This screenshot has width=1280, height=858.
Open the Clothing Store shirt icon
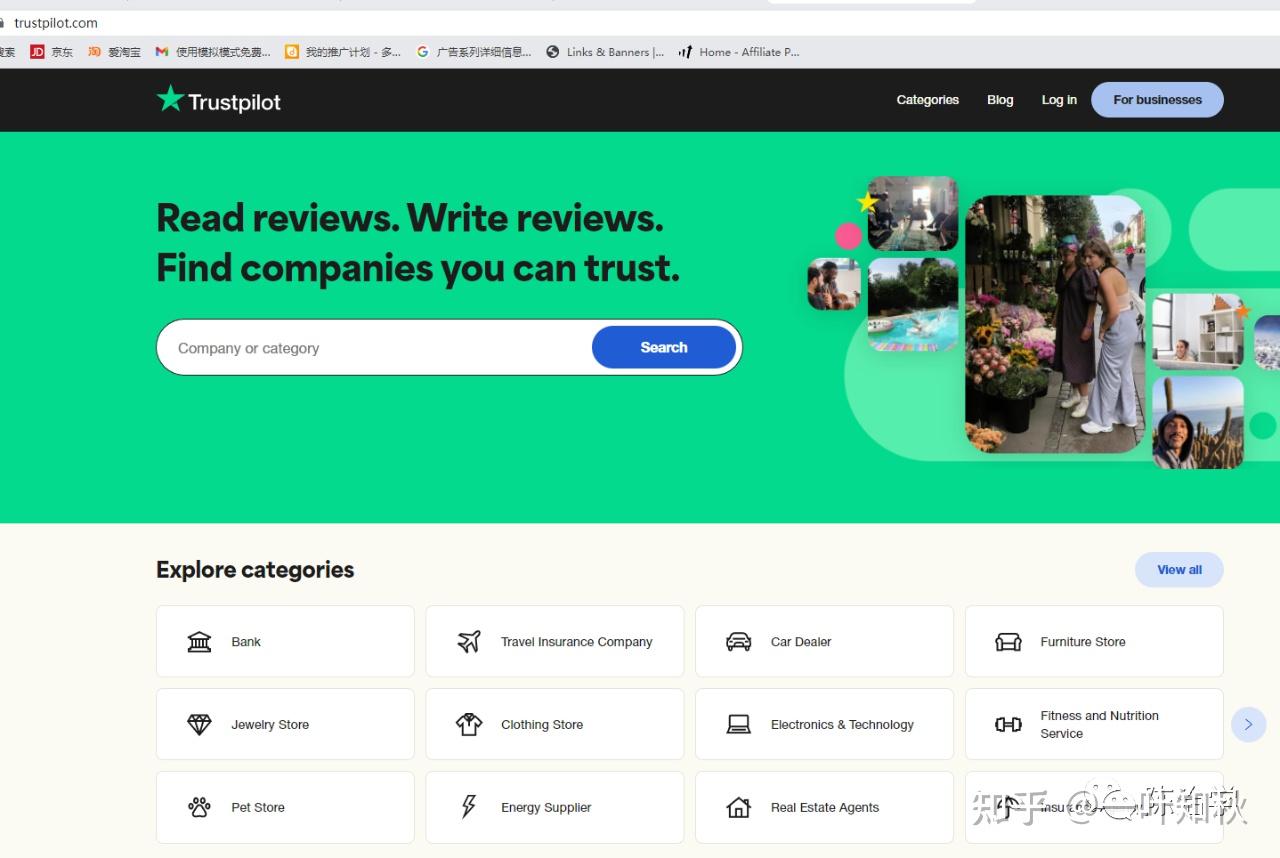tap(469, 725)
